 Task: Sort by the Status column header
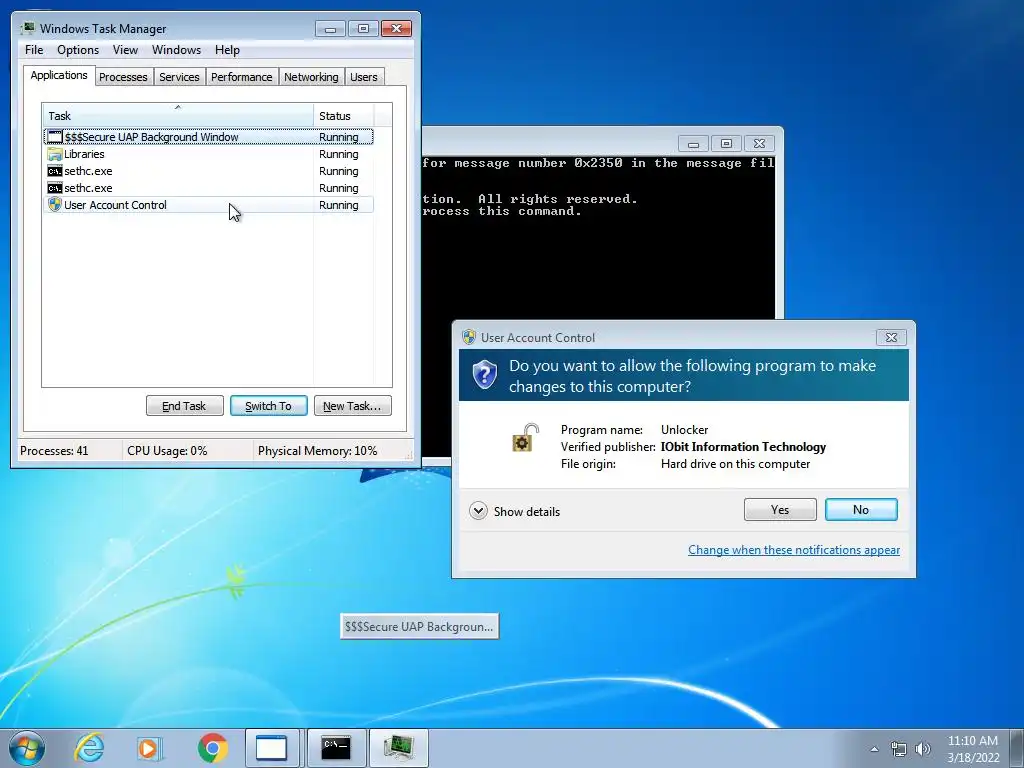[344, 115]
